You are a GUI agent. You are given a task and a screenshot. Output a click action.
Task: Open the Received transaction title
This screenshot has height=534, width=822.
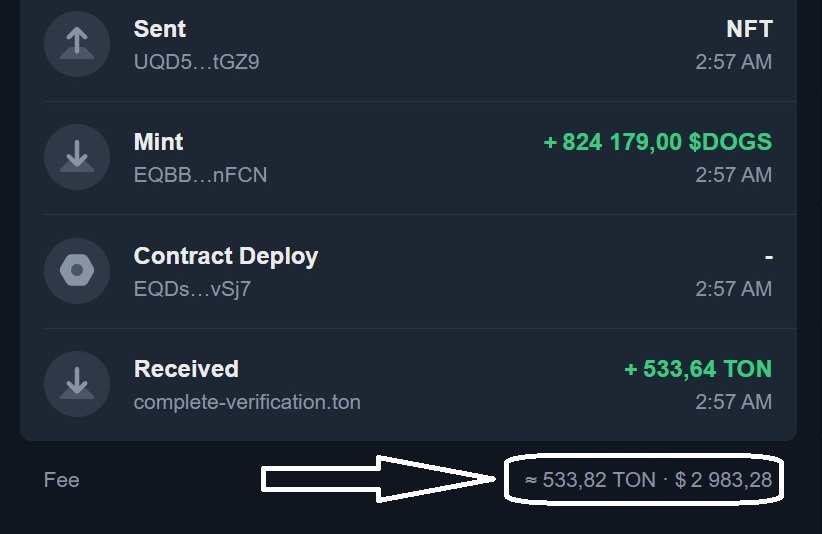[186, 369]
